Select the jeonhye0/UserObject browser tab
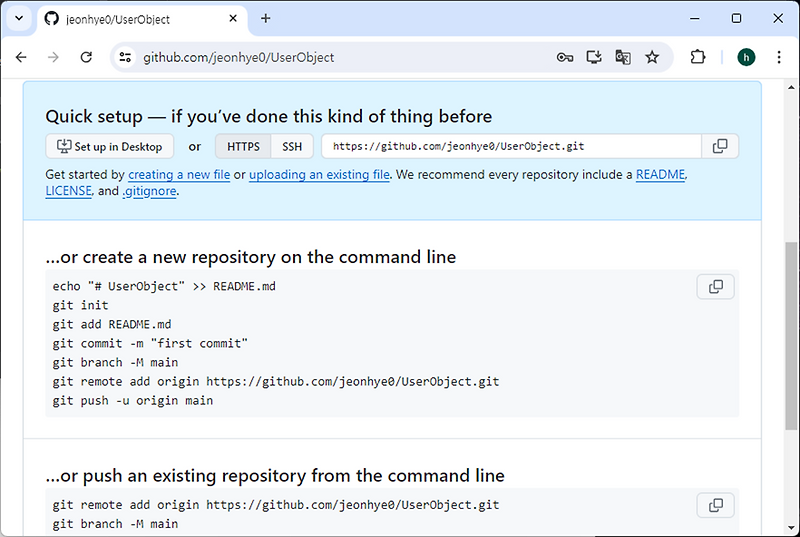 click(x=141, y=19)
